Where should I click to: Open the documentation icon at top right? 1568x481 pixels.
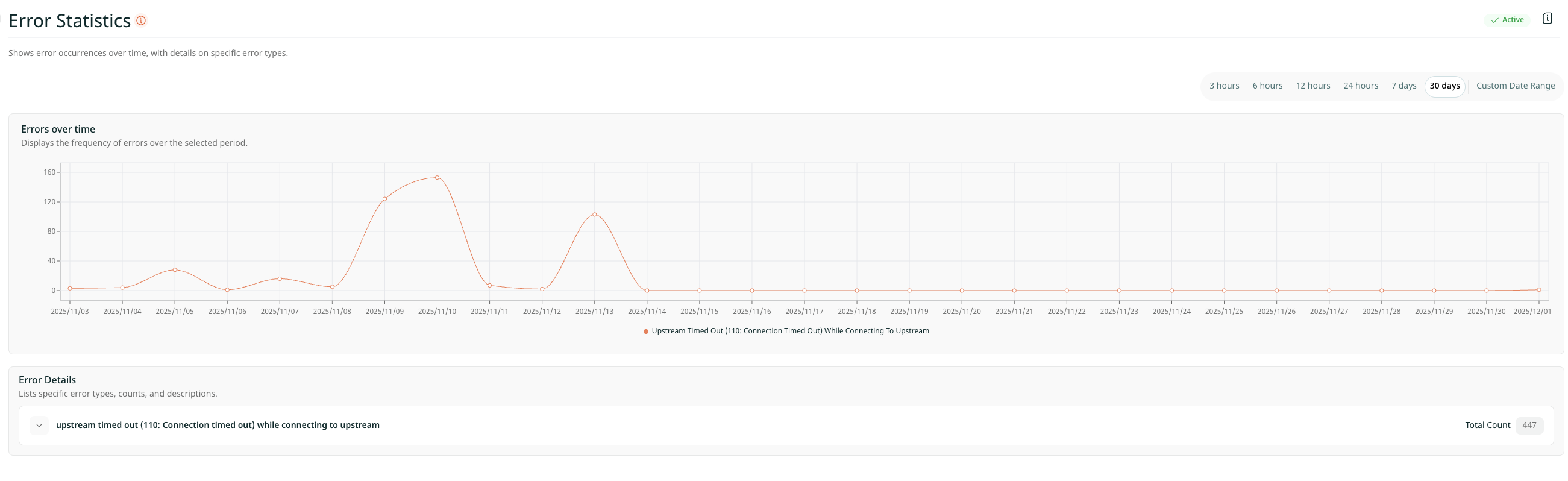point(1547,18)
